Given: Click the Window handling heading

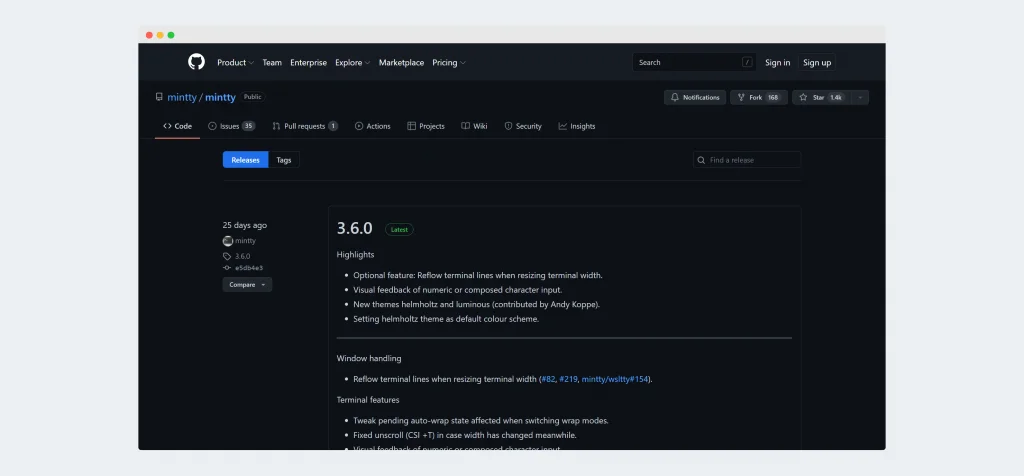Looking at the screenshot, I should pyautogui.click(x=369, y=358).
